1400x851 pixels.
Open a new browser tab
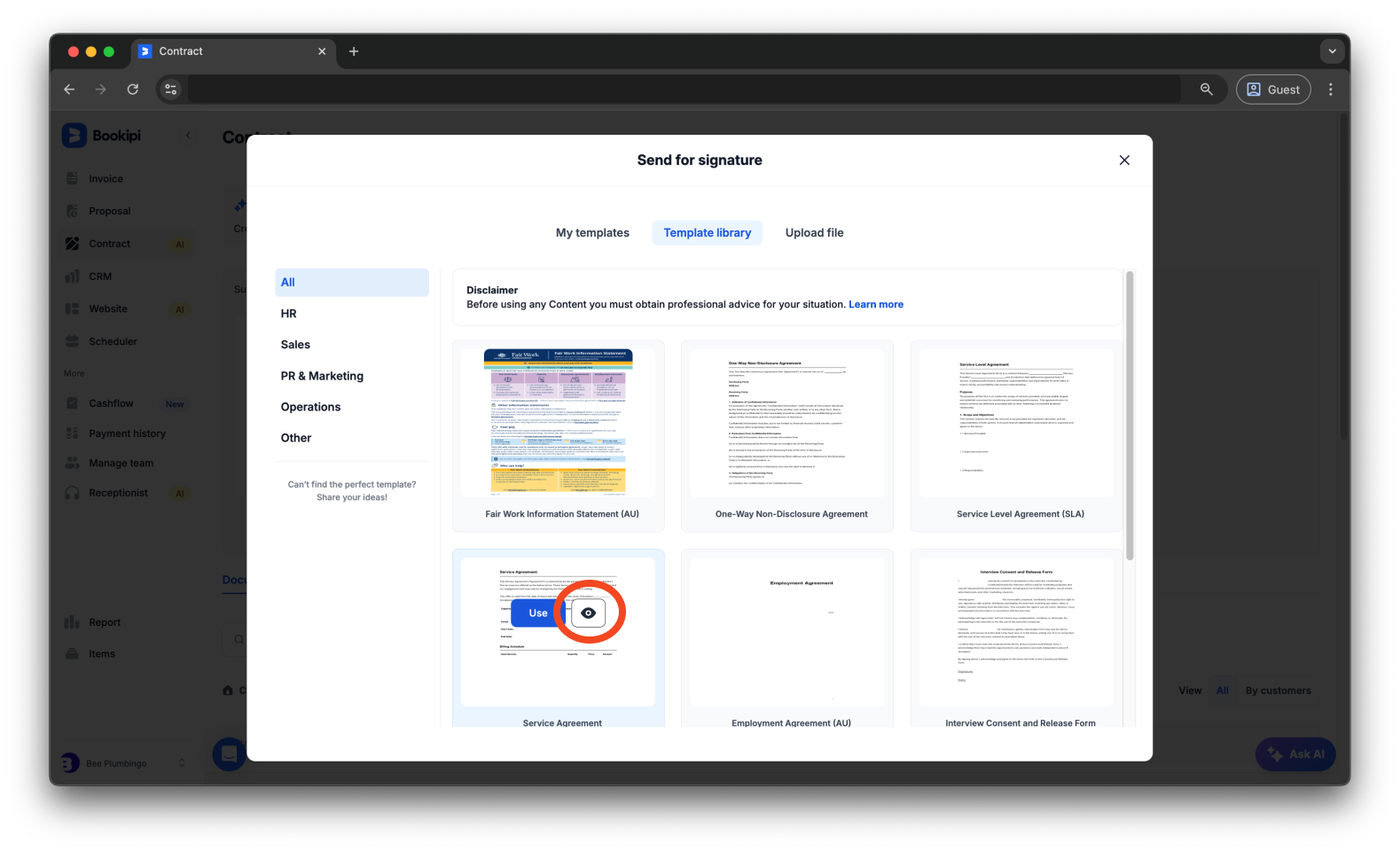(354, 51)
